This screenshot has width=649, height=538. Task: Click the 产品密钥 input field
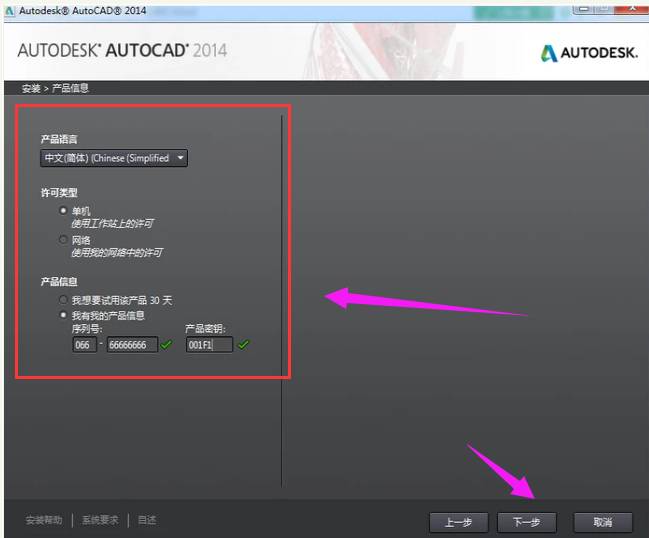point(208,345)
